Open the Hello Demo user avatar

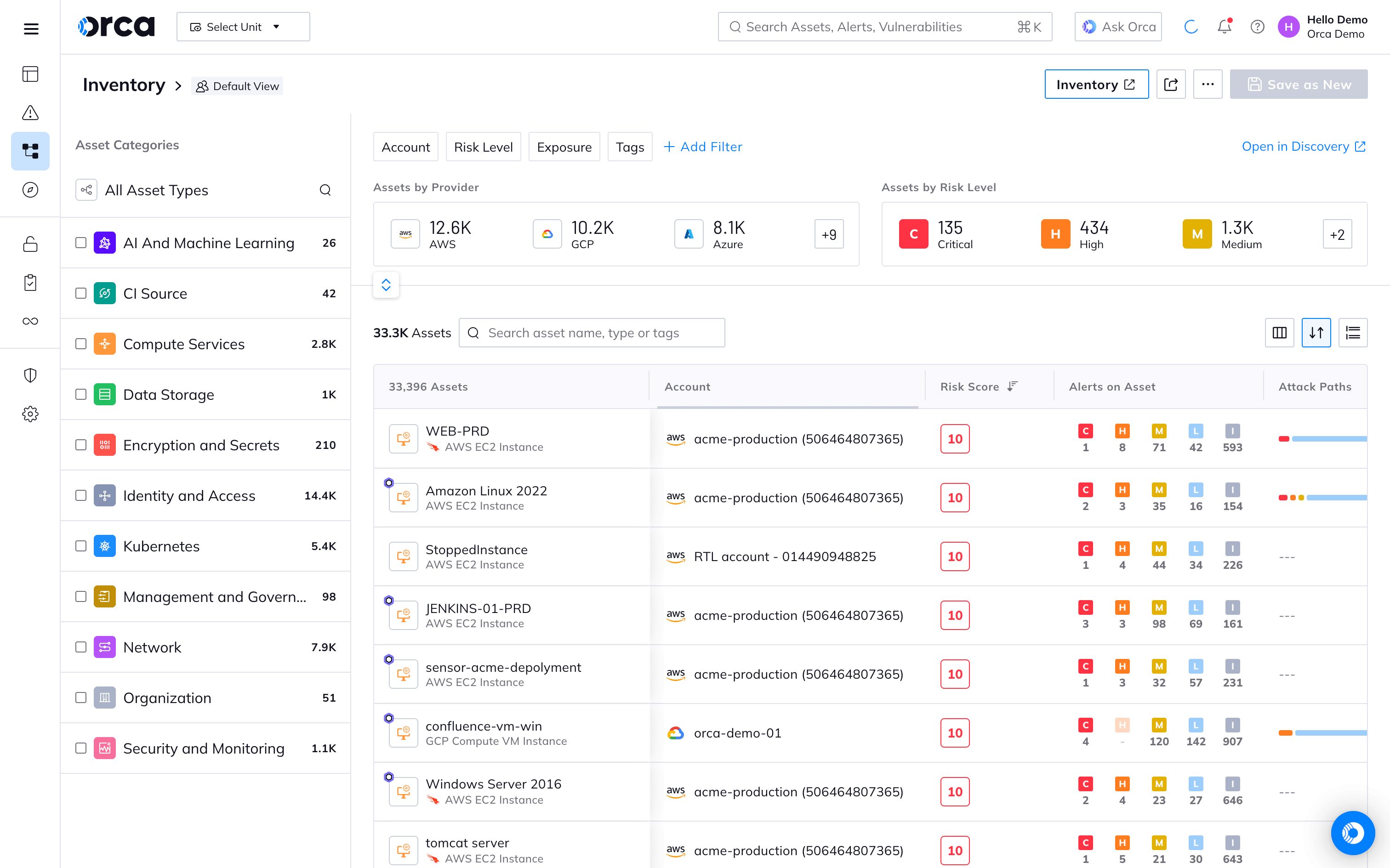tap(1288, 26)
